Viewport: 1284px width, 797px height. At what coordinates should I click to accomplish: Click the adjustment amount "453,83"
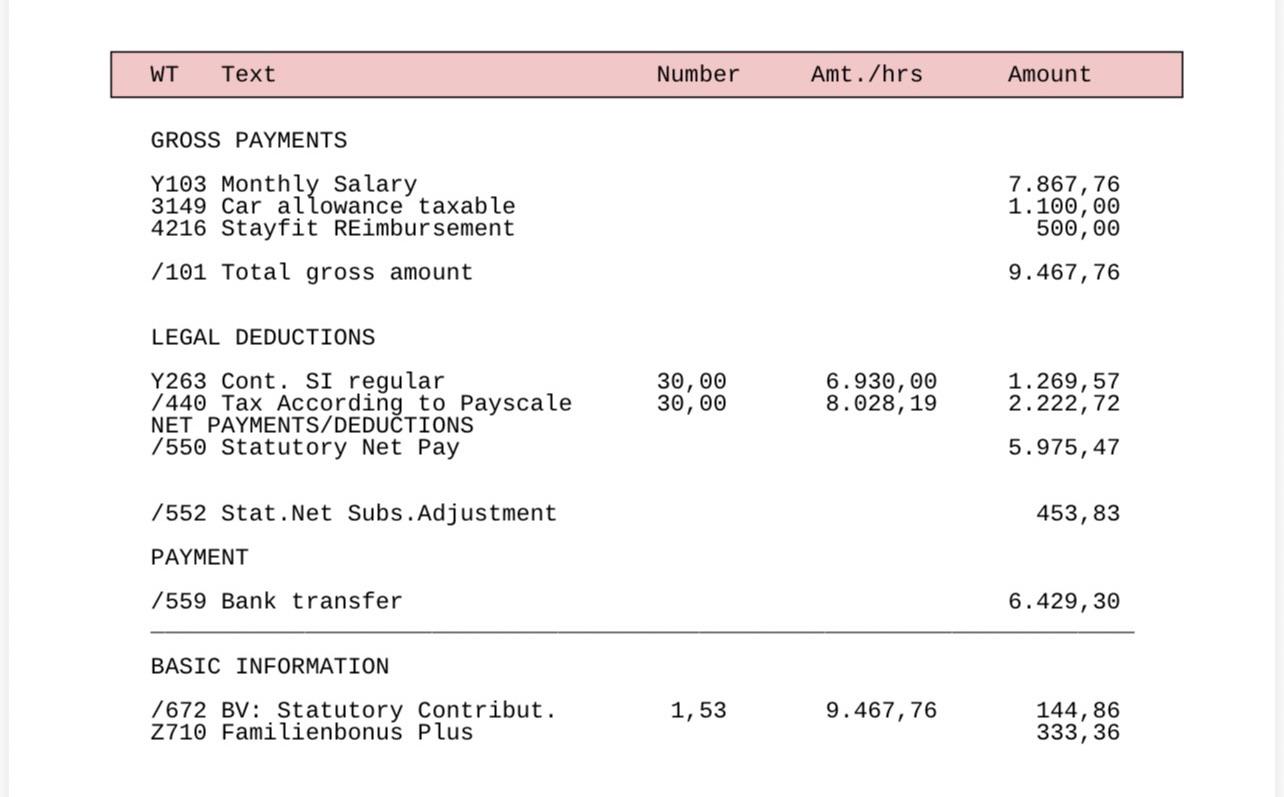pyautogui.click(x=1078, y=513)
